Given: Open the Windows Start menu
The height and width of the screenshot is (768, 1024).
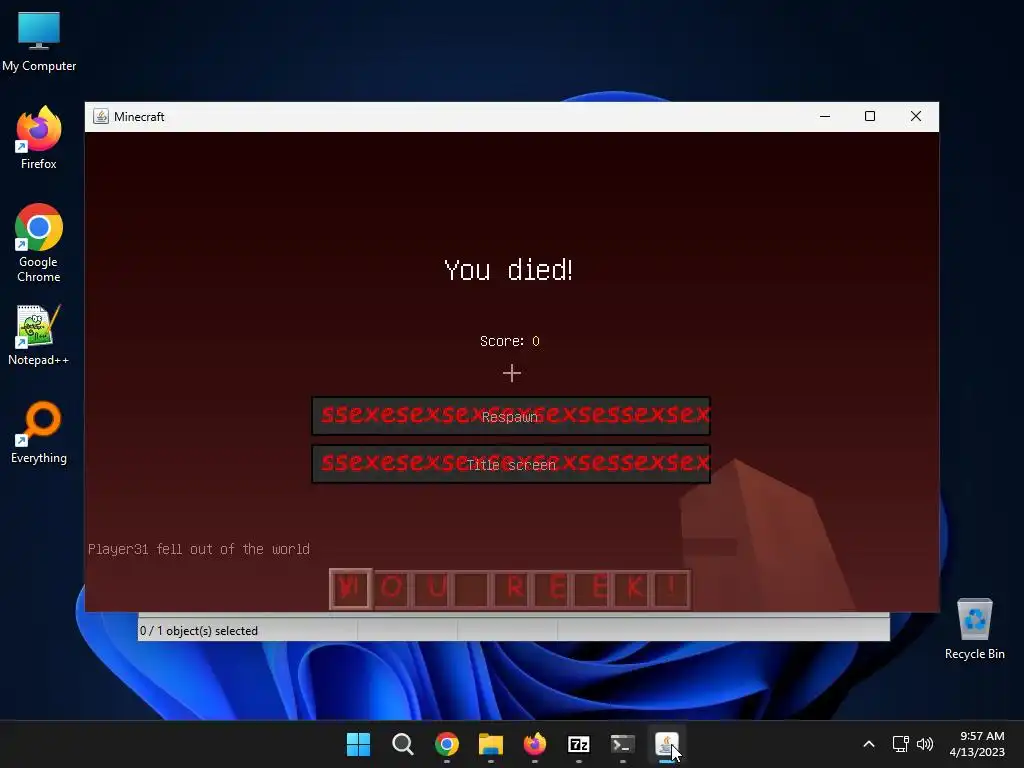Looking at the screenshot, I should [x=358, y=744].
